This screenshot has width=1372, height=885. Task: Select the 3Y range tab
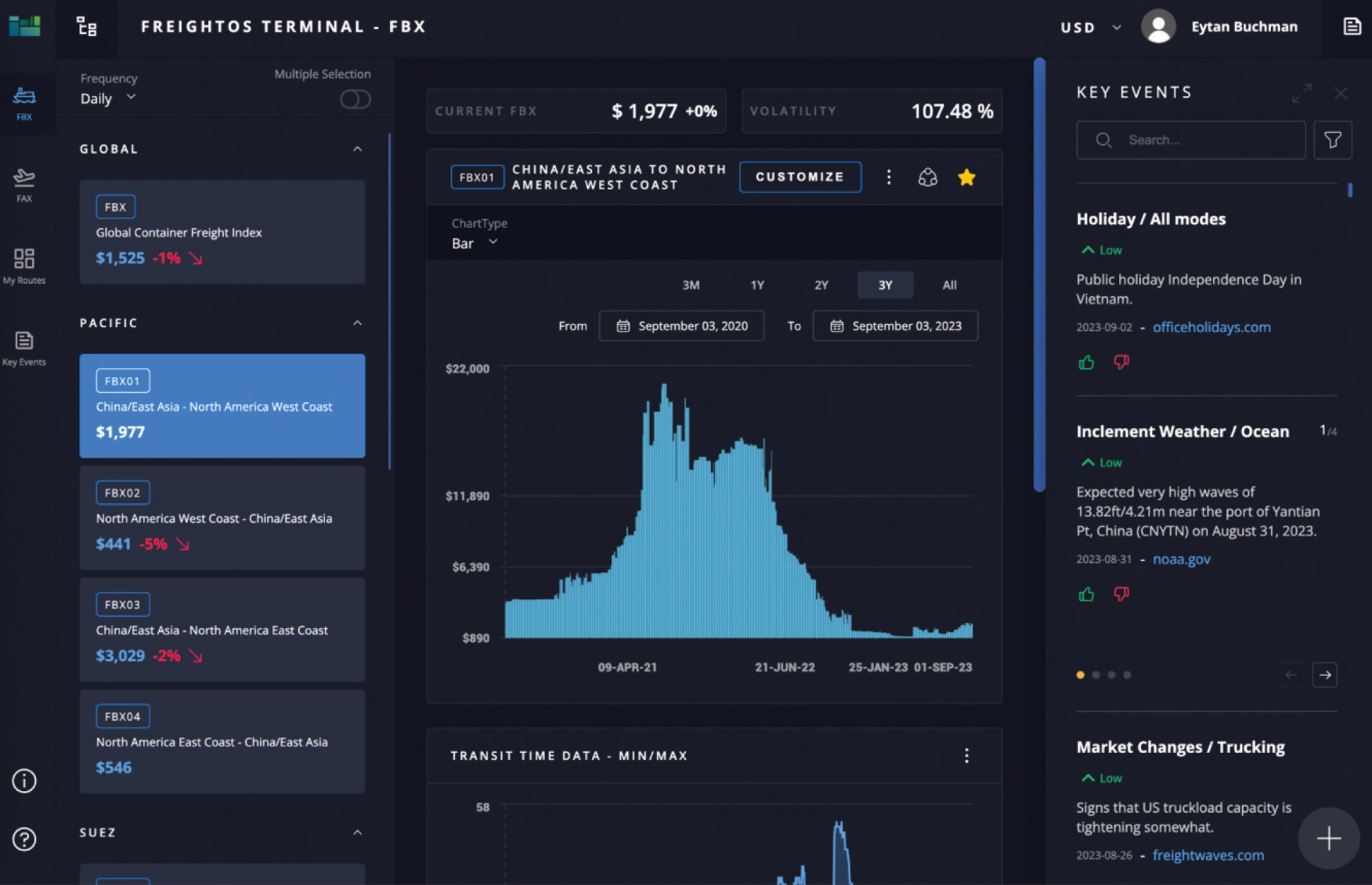tap(885, 285)
